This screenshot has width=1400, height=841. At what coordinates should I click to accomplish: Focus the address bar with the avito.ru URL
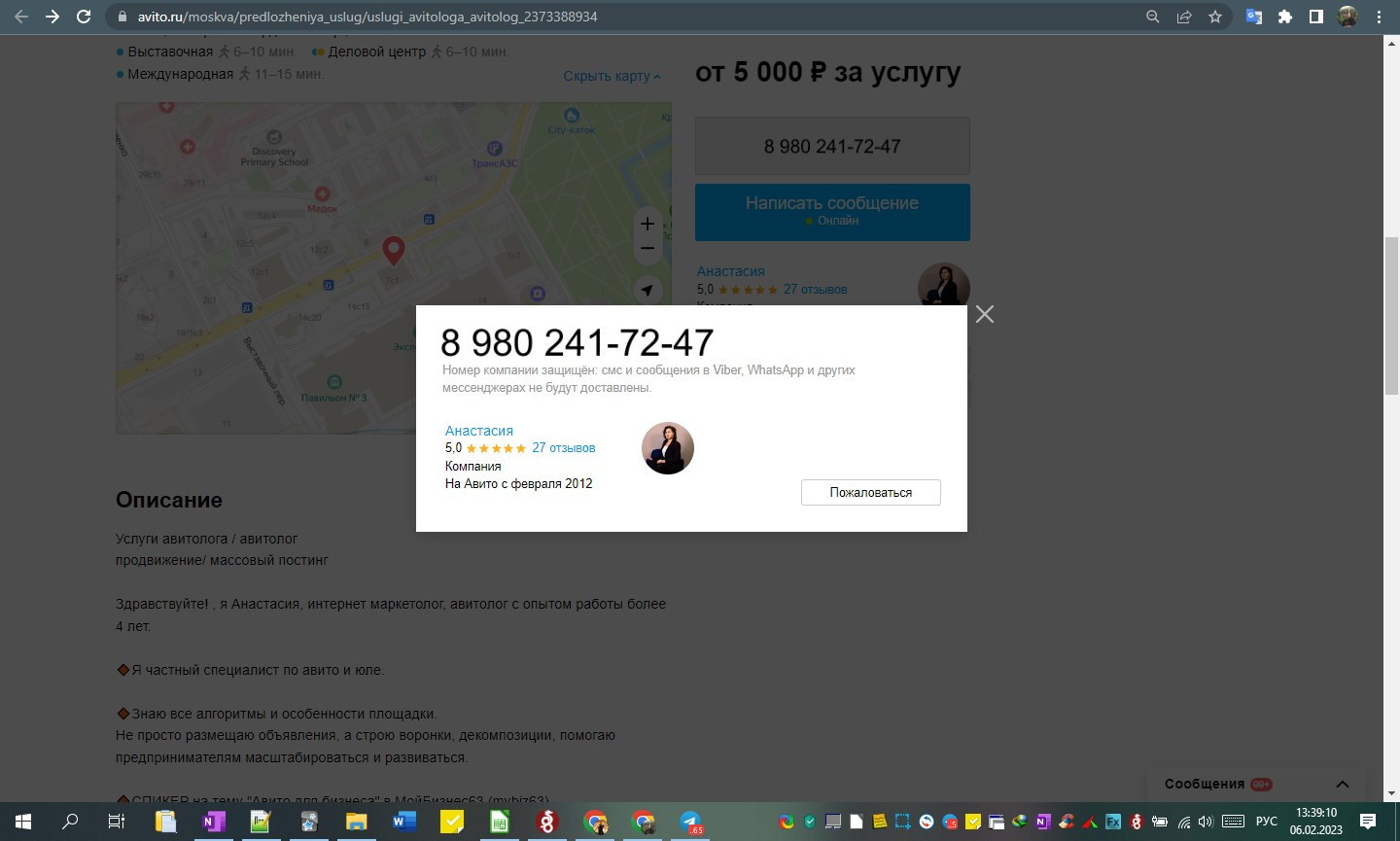click(622, 17)
